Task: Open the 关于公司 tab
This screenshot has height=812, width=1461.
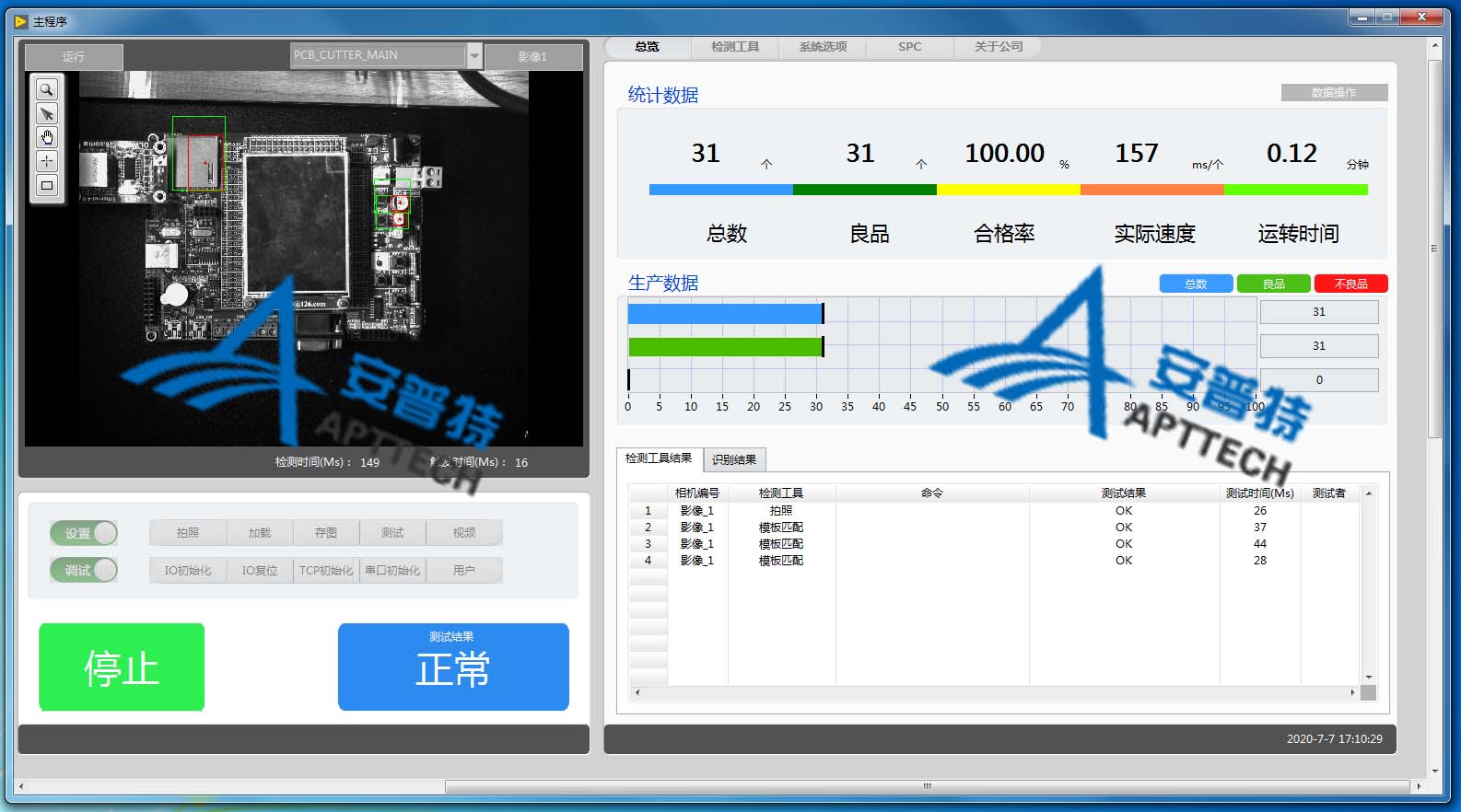Action: click(x=999, y=46)
